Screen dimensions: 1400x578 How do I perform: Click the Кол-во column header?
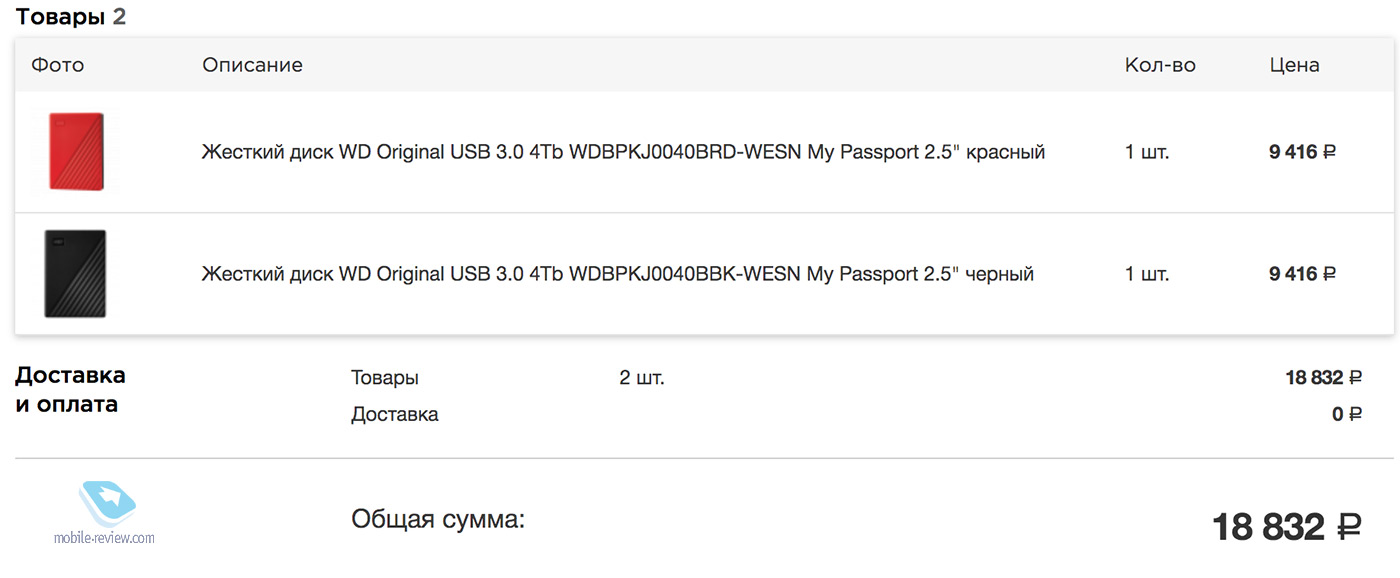tap(1160, 65)
